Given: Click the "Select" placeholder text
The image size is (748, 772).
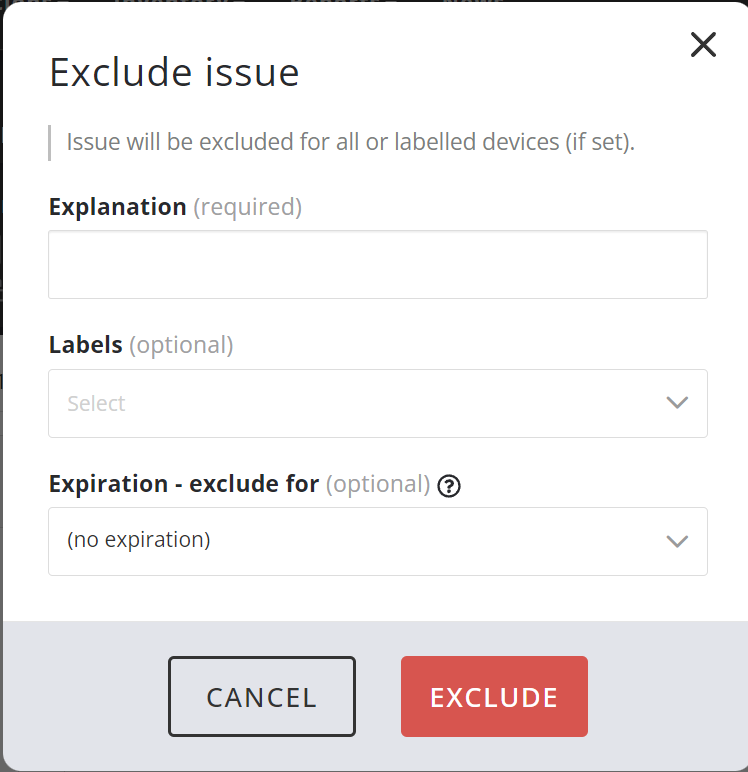Looking at the screenshot, I should [96, 404].
